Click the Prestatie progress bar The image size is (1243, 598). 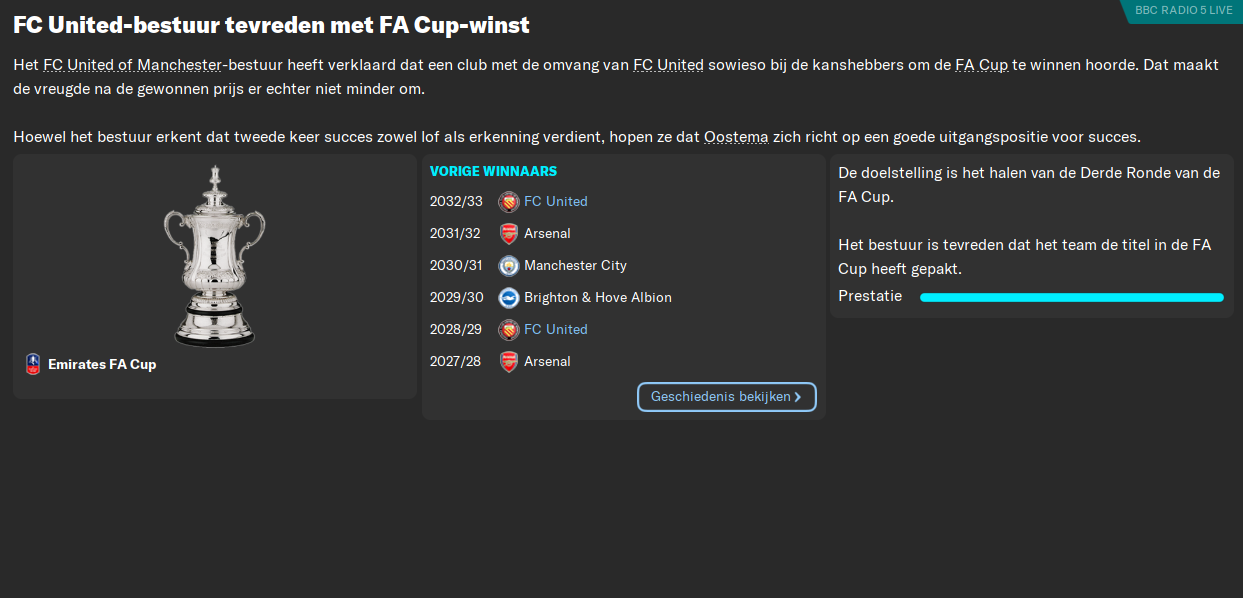(1071, 297)
